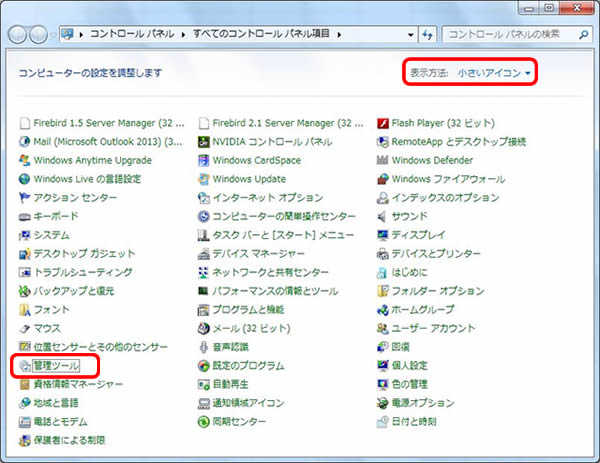This screenshot has width=600, height=463.
Task: Expand the arrow after すべてのコントロール パネル項目
Action: (x=339, y=35)
